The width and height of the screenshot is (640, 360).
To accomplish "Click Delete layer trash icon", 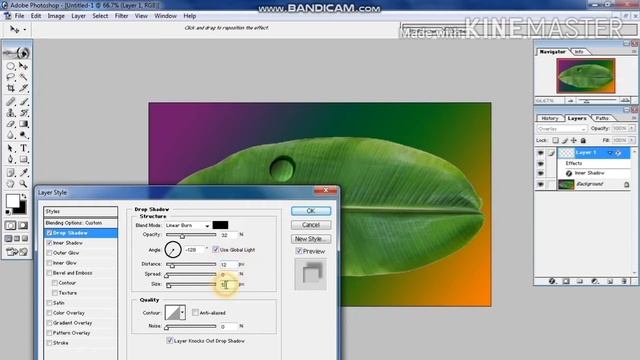I will (x=624, y=281).
